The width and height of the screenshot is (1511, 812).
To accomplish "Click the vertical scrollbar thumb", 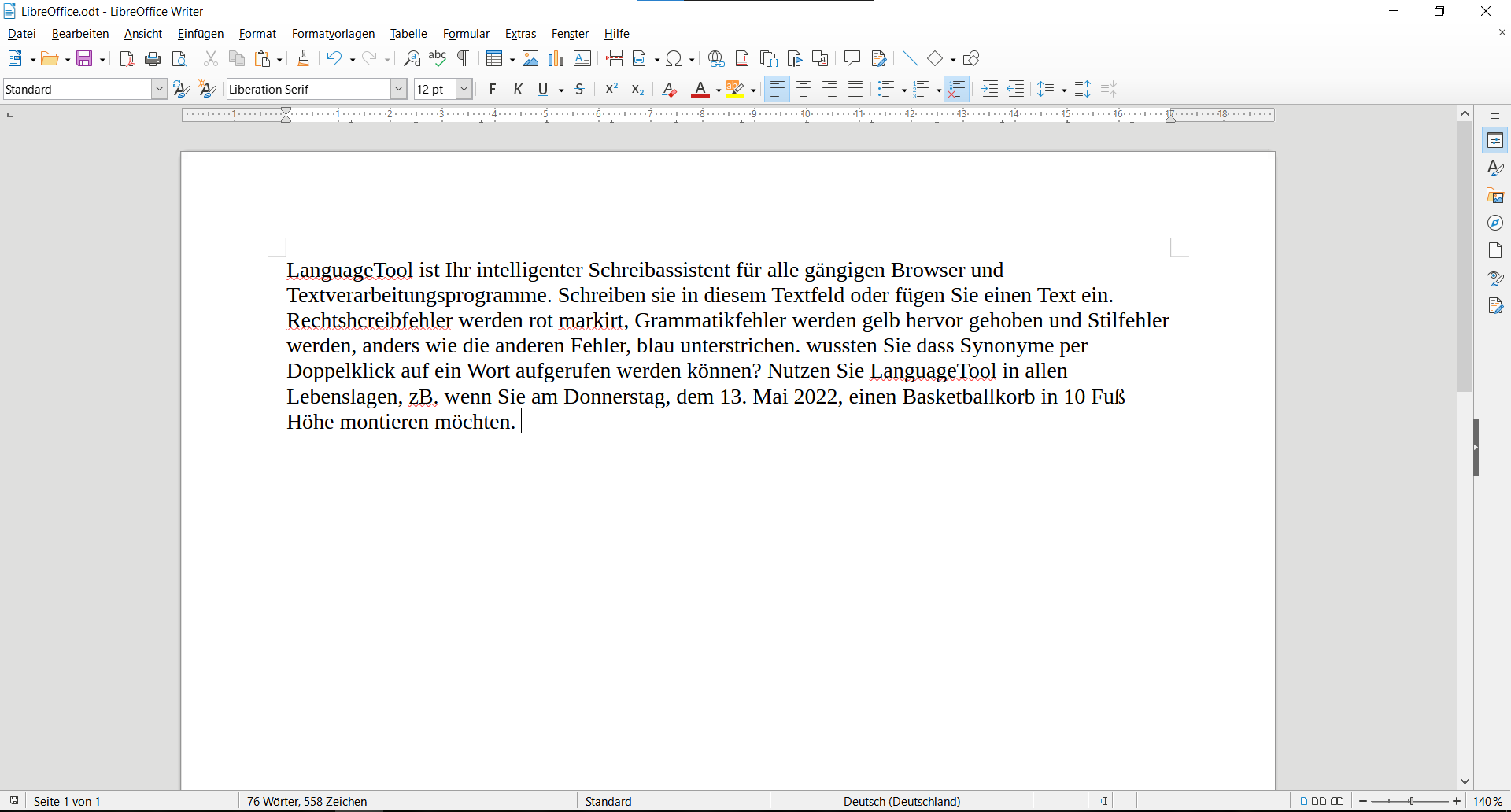I will pyautogui.click(x=1465, y=256).
